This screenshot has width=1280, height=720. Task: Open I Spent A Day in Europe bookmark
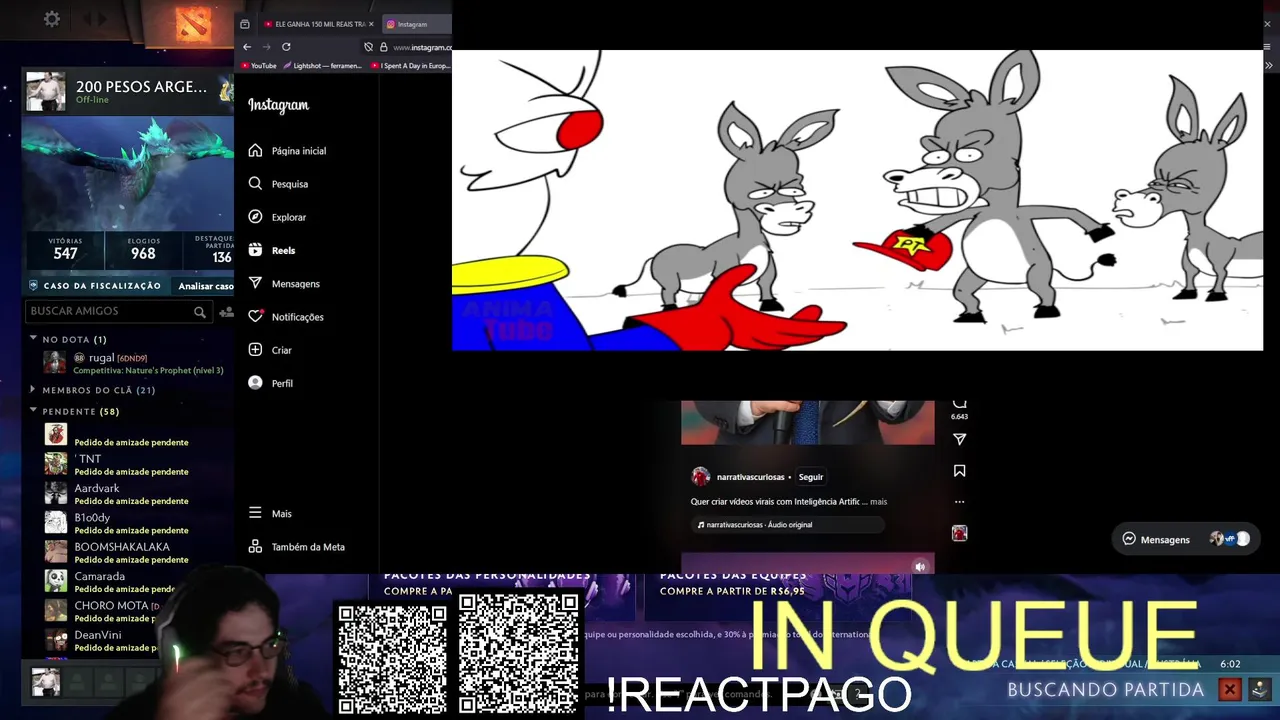click(x=410, y=66)
